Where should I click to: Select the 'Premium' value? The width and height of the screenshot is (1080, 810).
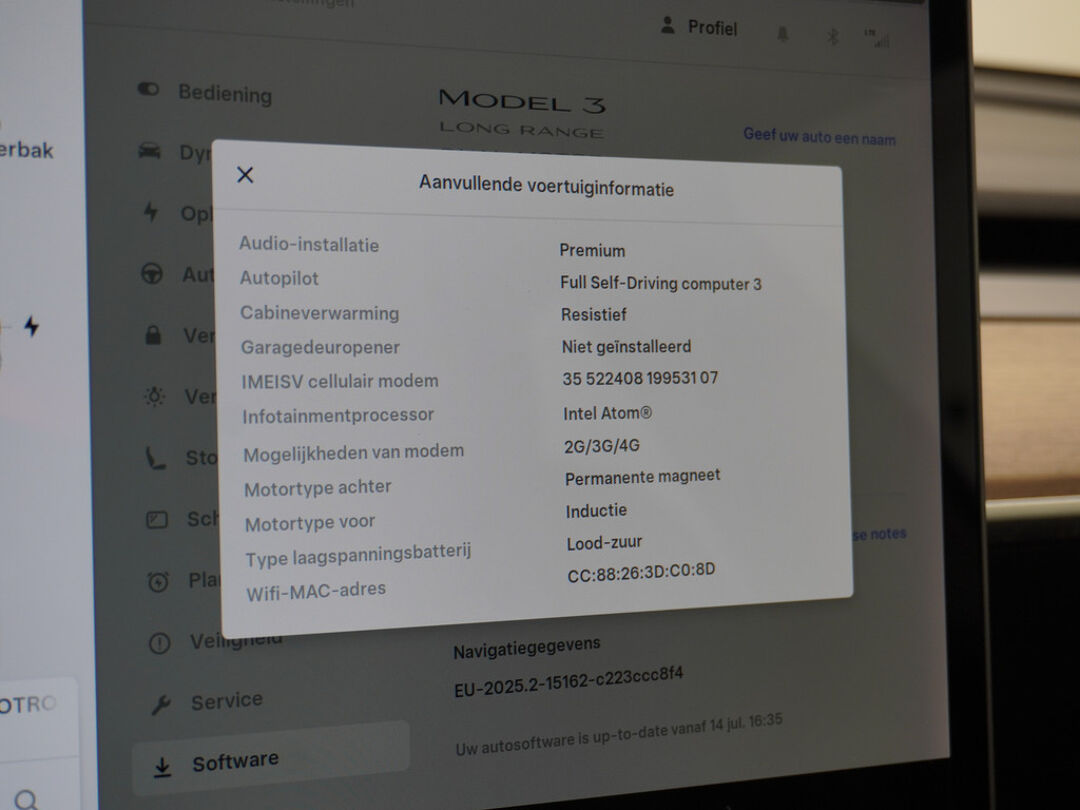pos(592,251)
